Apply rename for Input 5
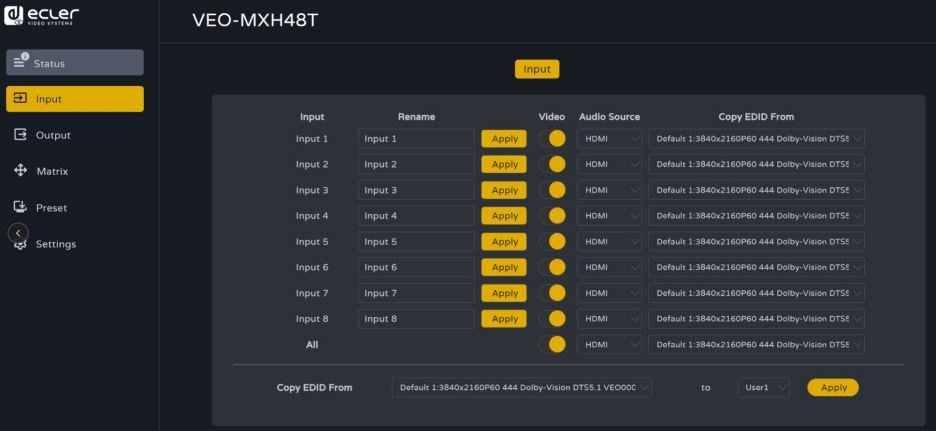The height and width of the screenshot is (431, 936). point(504,242)
